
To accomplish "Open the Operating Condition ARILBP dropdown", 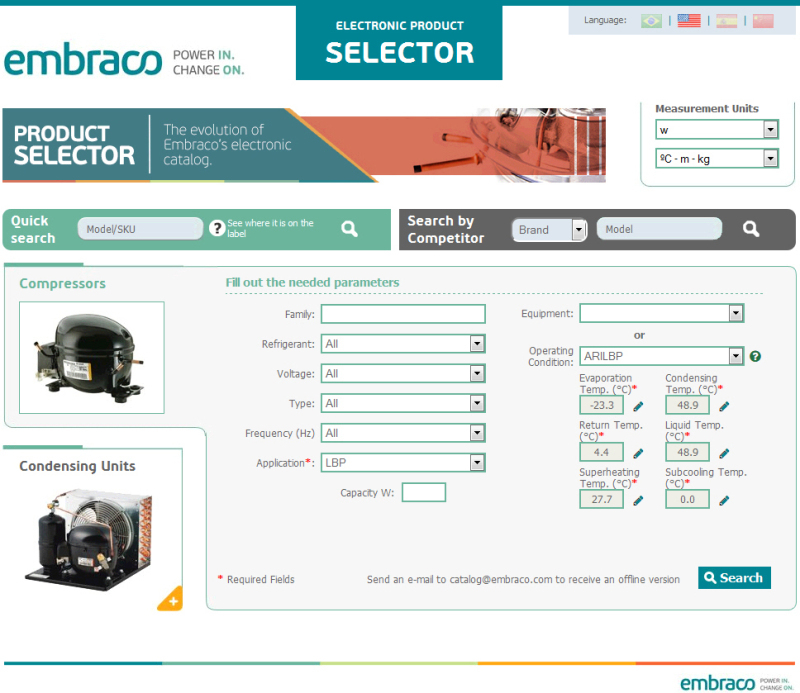I will click(662, 356).
